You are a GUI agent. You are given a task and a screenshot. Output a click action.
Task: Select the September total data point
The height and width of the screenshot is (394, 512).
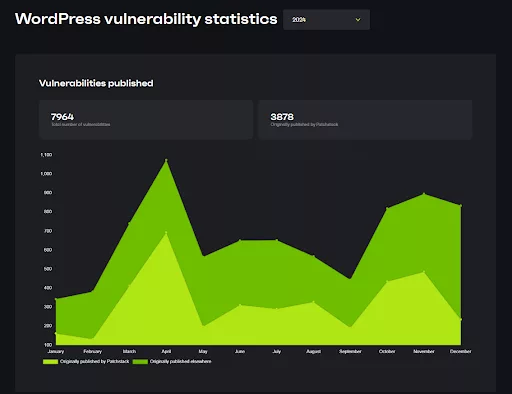tap(350, 279)
